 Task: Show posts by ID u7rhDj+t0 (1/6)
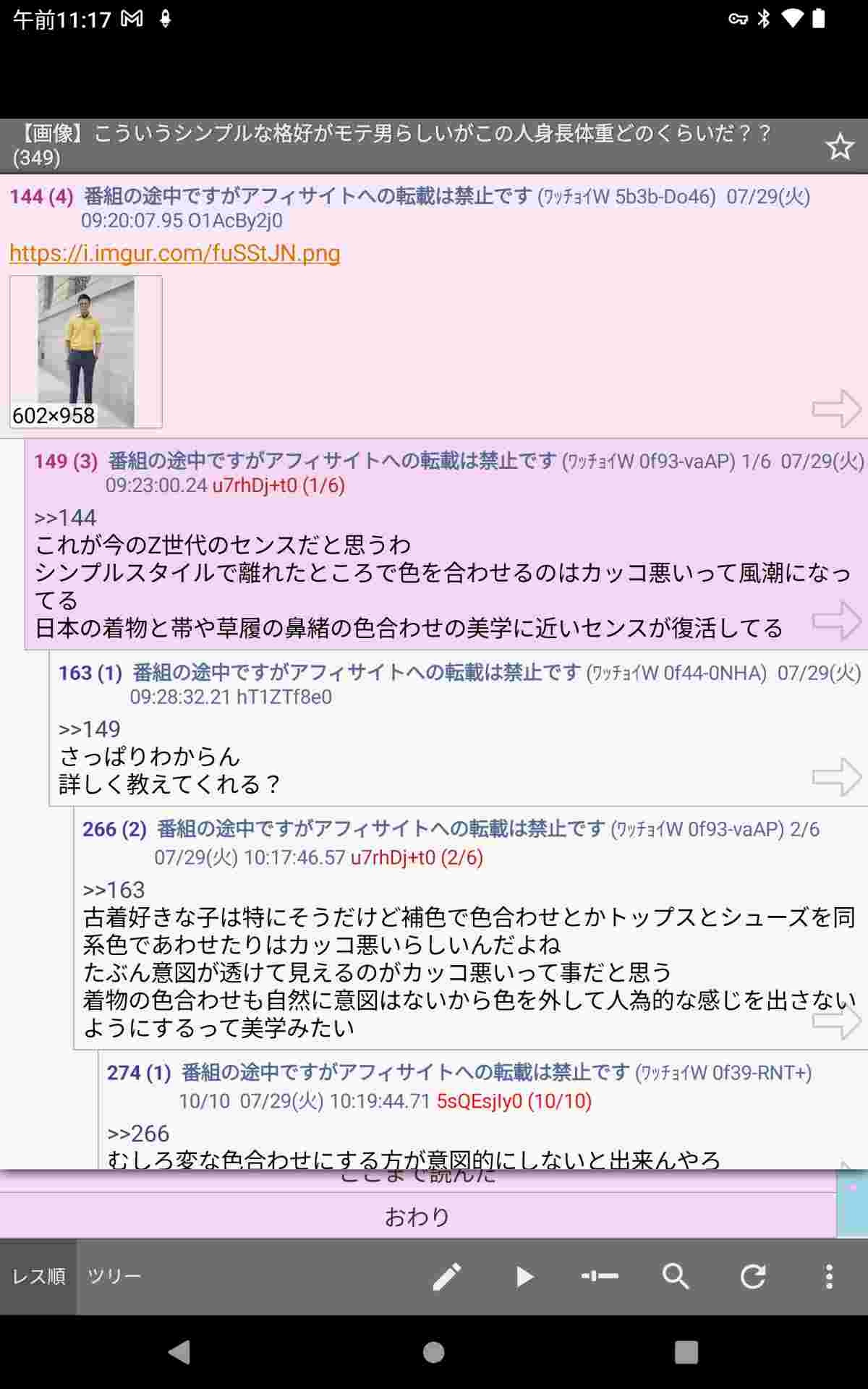pyautogui.click(x=278, y=485)
